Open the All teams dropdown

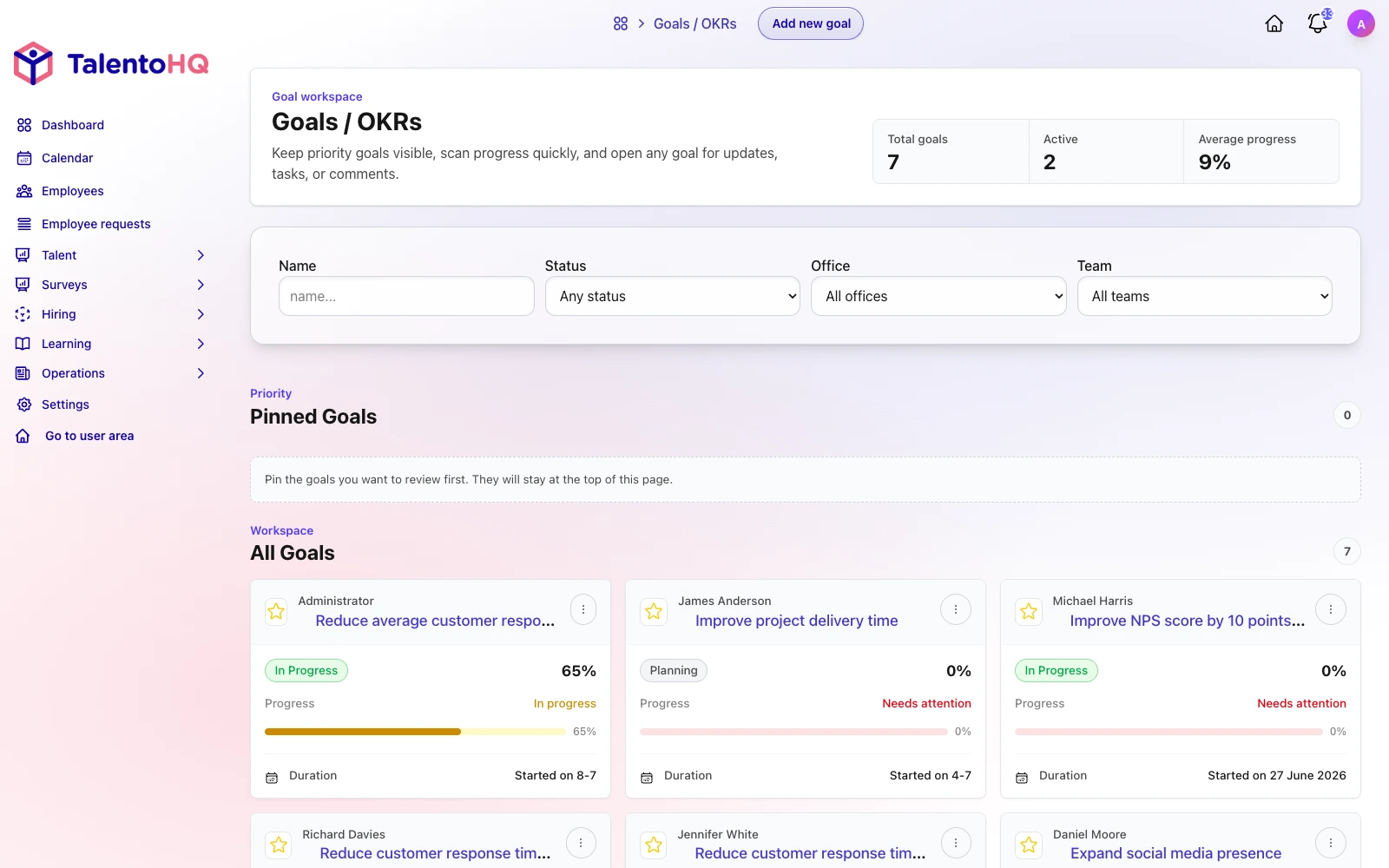[1205, 296]
